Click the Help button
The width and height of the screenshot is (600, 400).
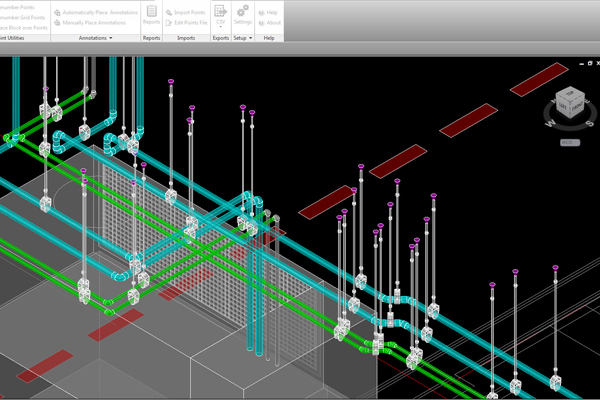click(x=268, y=11)
